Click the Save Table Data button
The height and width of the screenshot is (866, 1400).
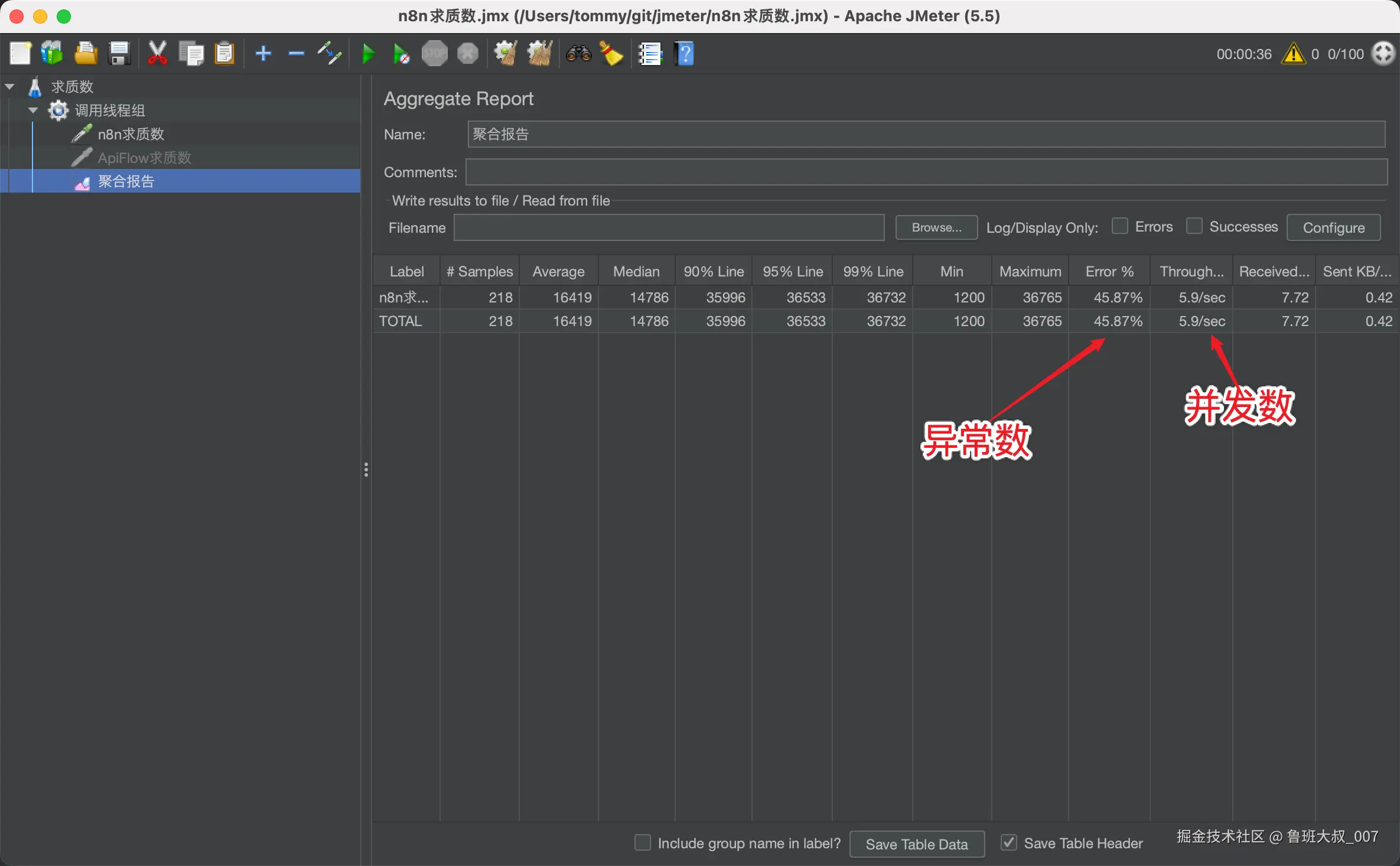(x=916, y=844)
